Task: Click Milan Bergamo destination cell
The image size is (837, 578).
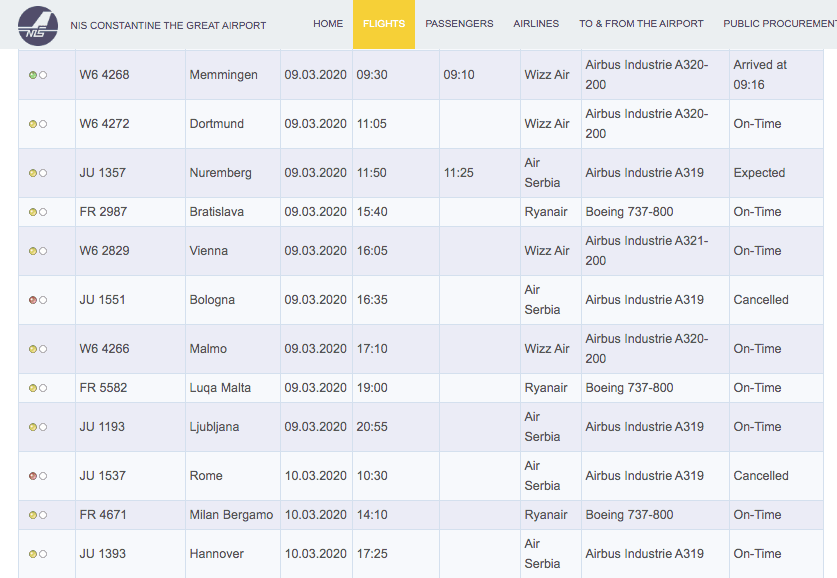Action: [231, 515]
